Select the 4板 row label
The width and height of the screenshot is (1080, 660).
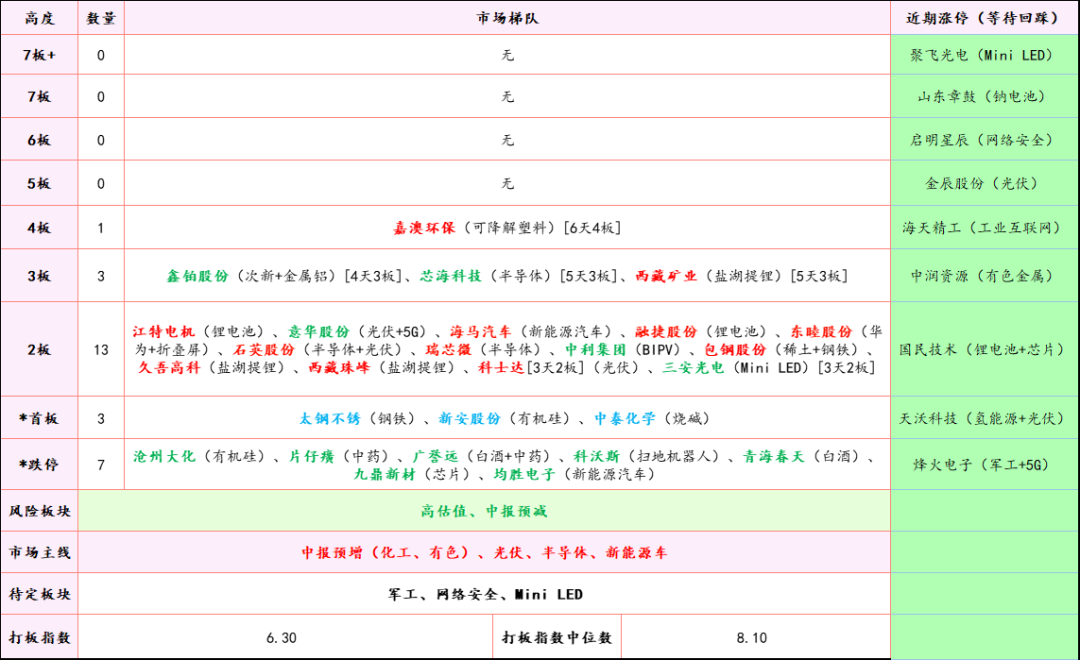pyautogui.click(x=39, y=227)
